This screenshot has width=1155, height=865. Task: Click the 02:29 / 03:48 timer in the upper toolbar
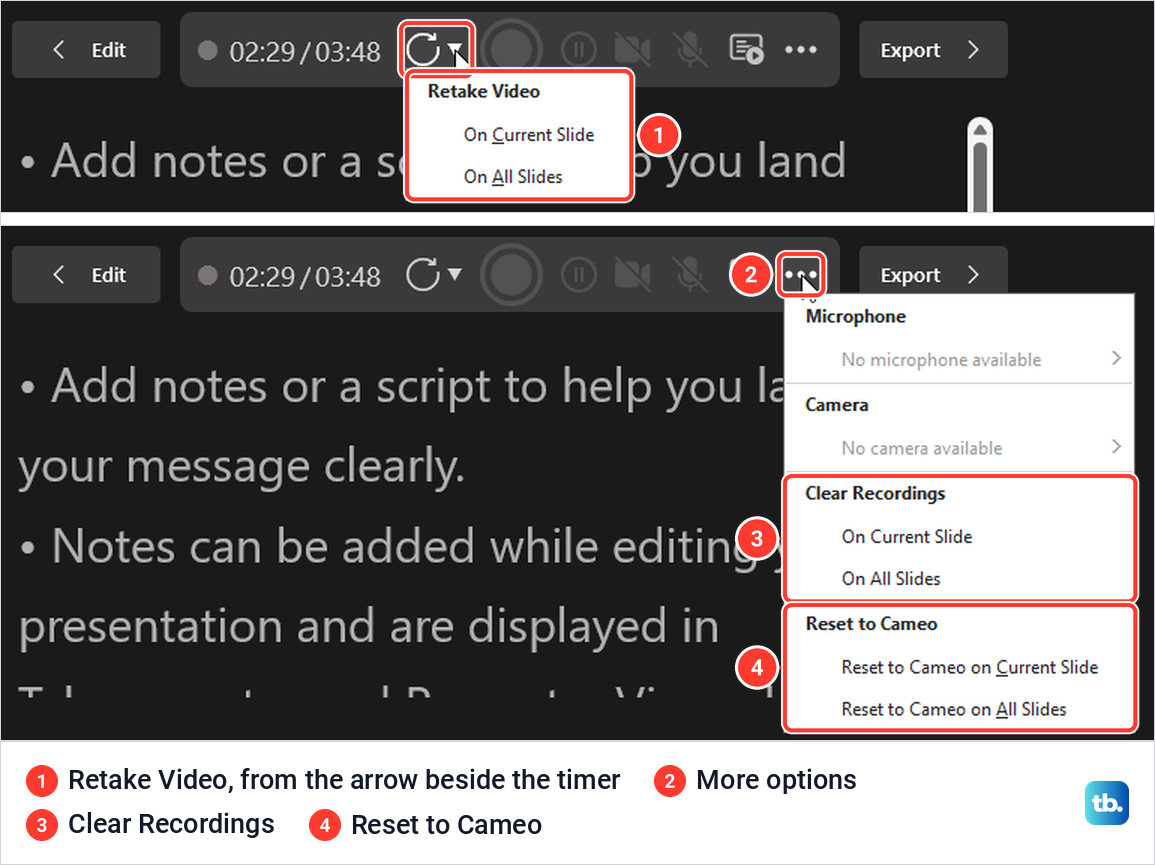coord(304,52)
